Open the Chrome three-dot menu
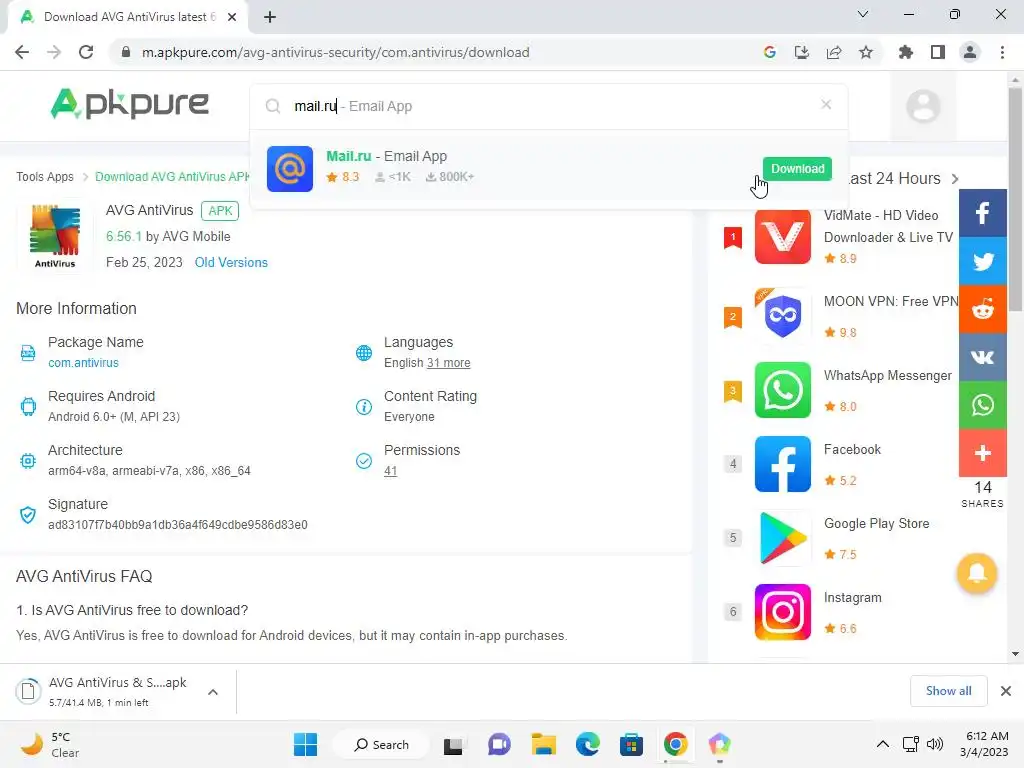Viewport: 1024px width, 768px height. point(1002,52)
